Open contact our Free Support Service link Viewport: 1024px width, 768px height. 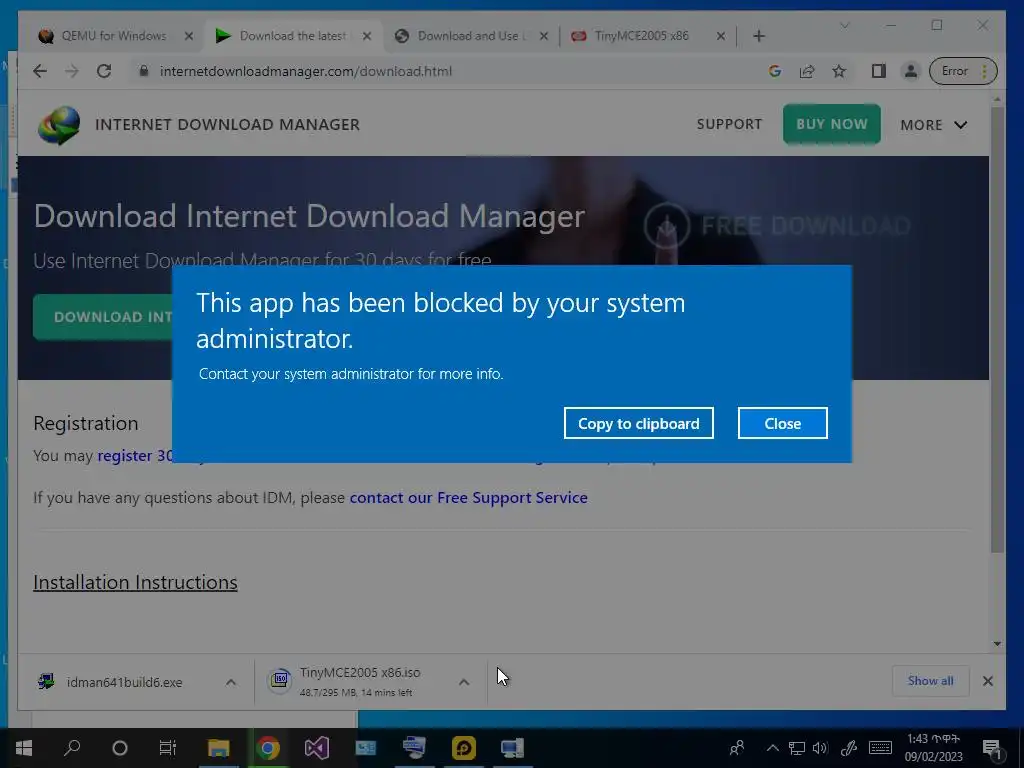pyautogui.click(x=468, y=498)
